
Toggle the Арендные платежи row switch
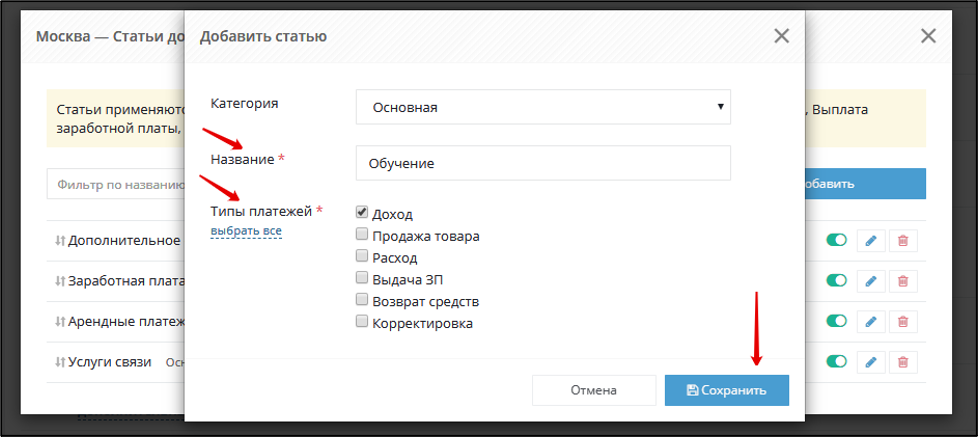837,321
